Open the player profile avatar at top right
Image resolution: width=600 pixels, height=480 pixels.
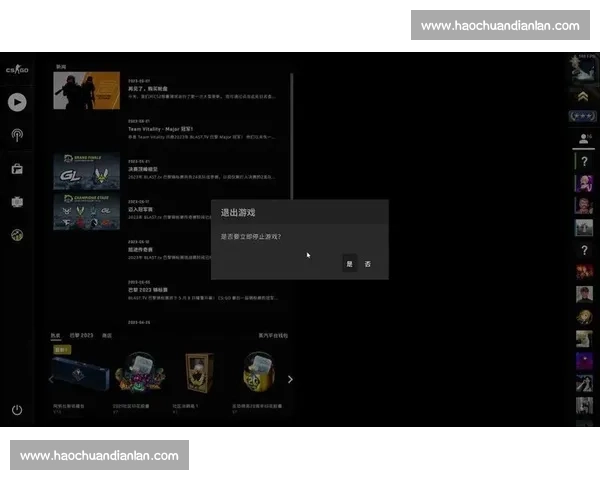tap(582, 69)
